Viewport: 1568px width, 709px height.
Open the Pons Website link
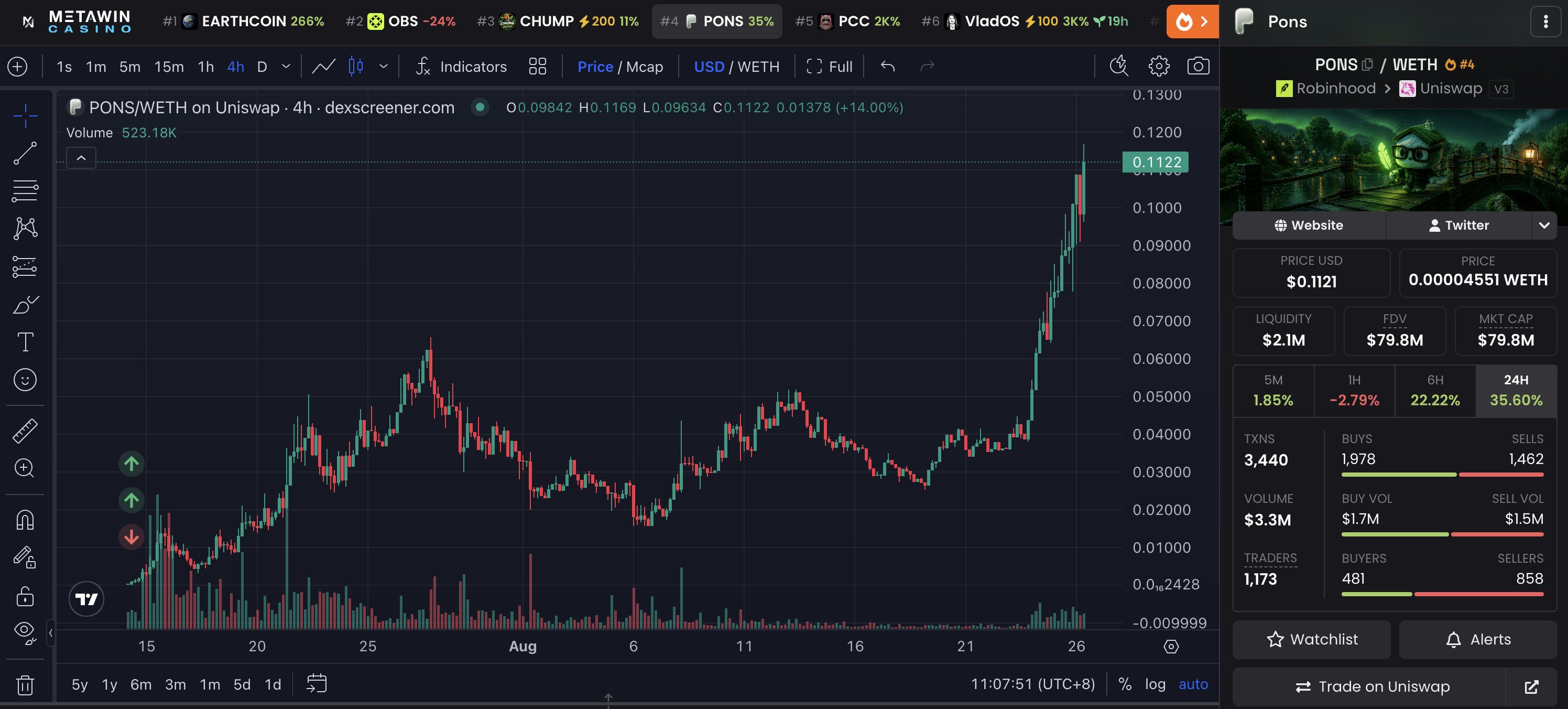(1309, 225)
